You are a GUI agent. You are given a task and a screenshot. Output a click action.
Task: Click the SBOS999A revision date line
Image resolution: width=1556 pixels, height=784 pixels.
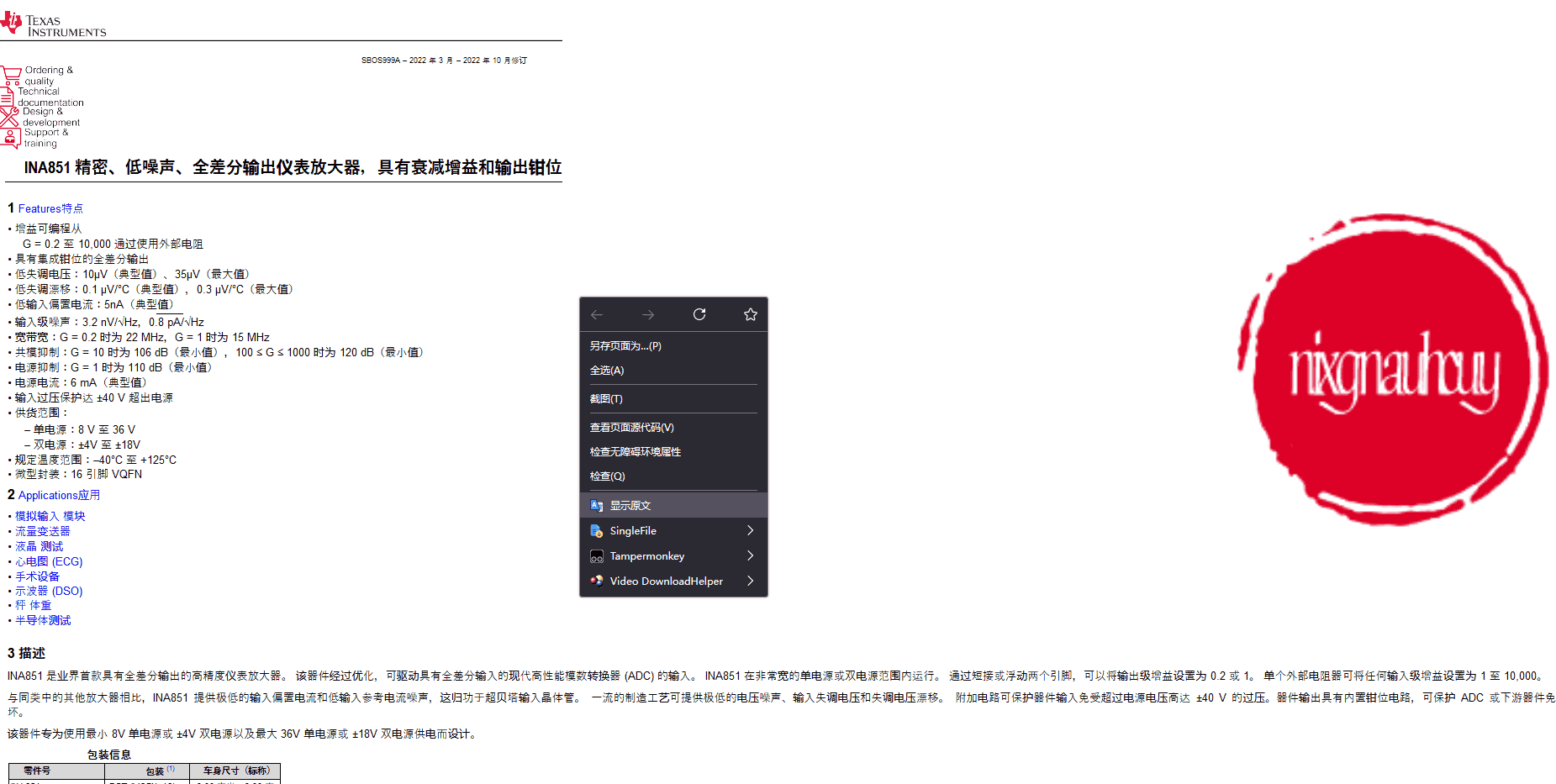444,61
